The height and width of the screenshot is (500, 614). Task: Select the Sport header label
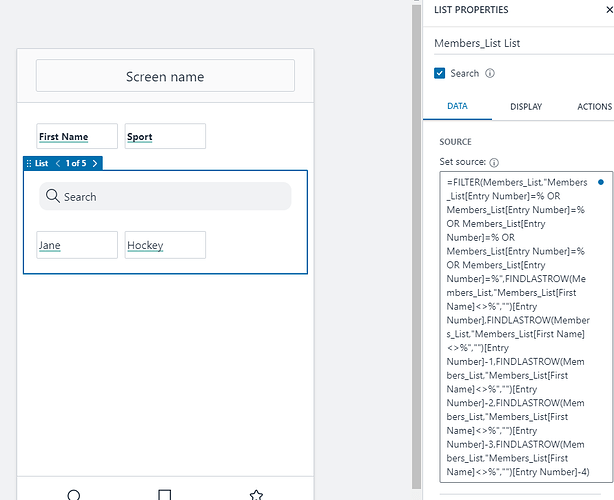pos(165,137)
